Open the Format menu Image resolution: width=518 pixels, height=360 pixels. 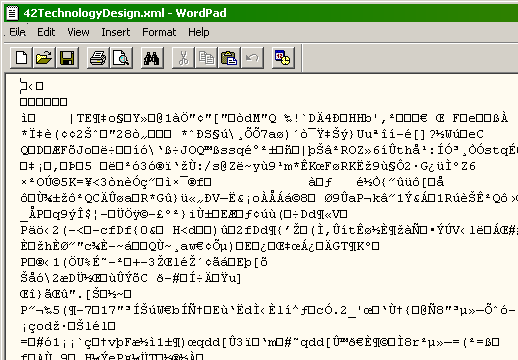pos(159,32)
